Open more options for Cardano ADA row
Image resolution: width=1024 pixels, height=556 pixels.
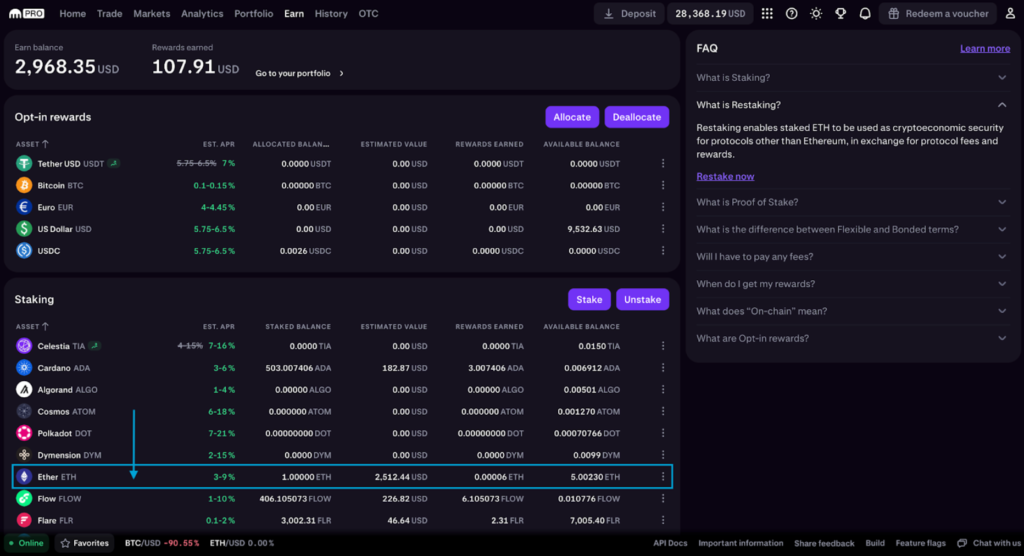pos(663,368)
